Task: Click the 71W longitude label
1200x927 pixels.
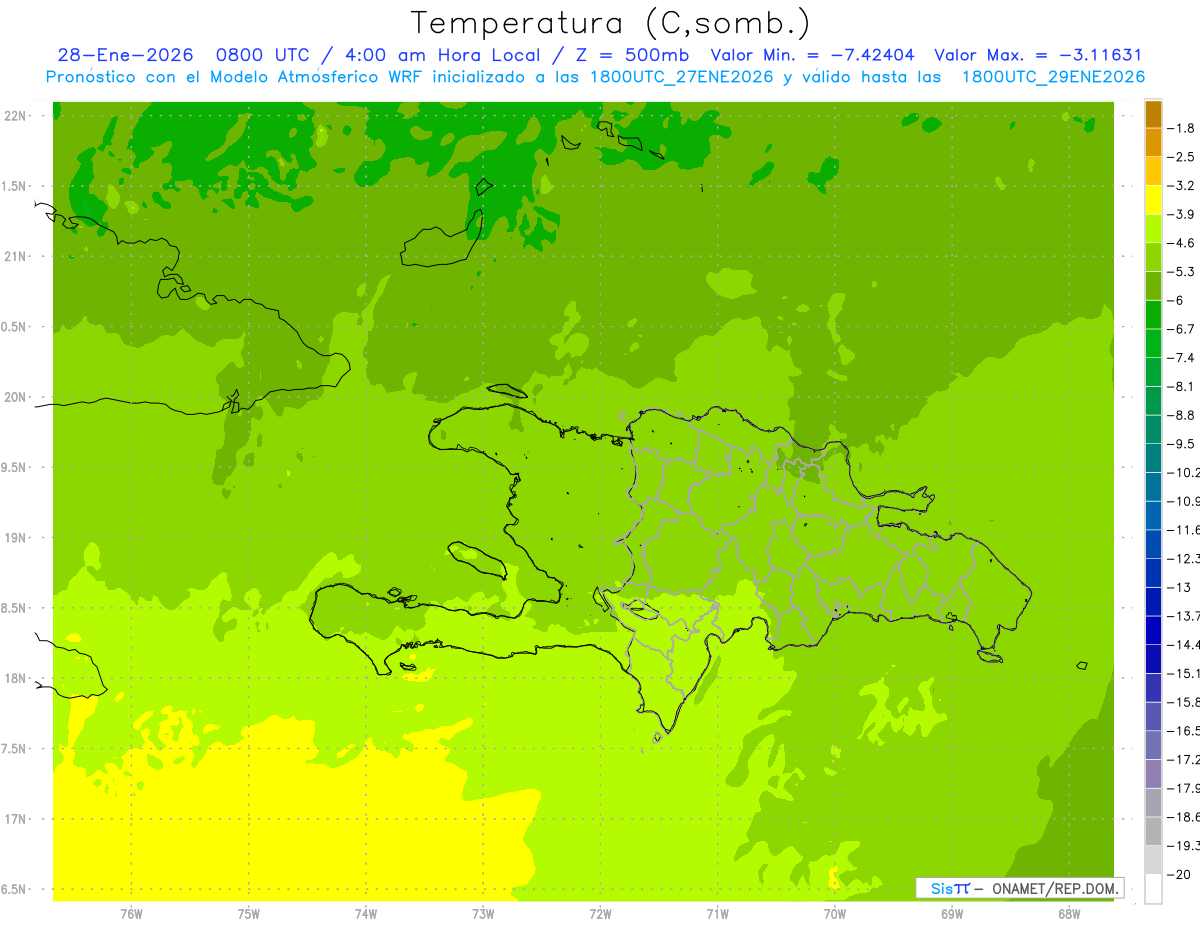Action: tap(718, 913)
